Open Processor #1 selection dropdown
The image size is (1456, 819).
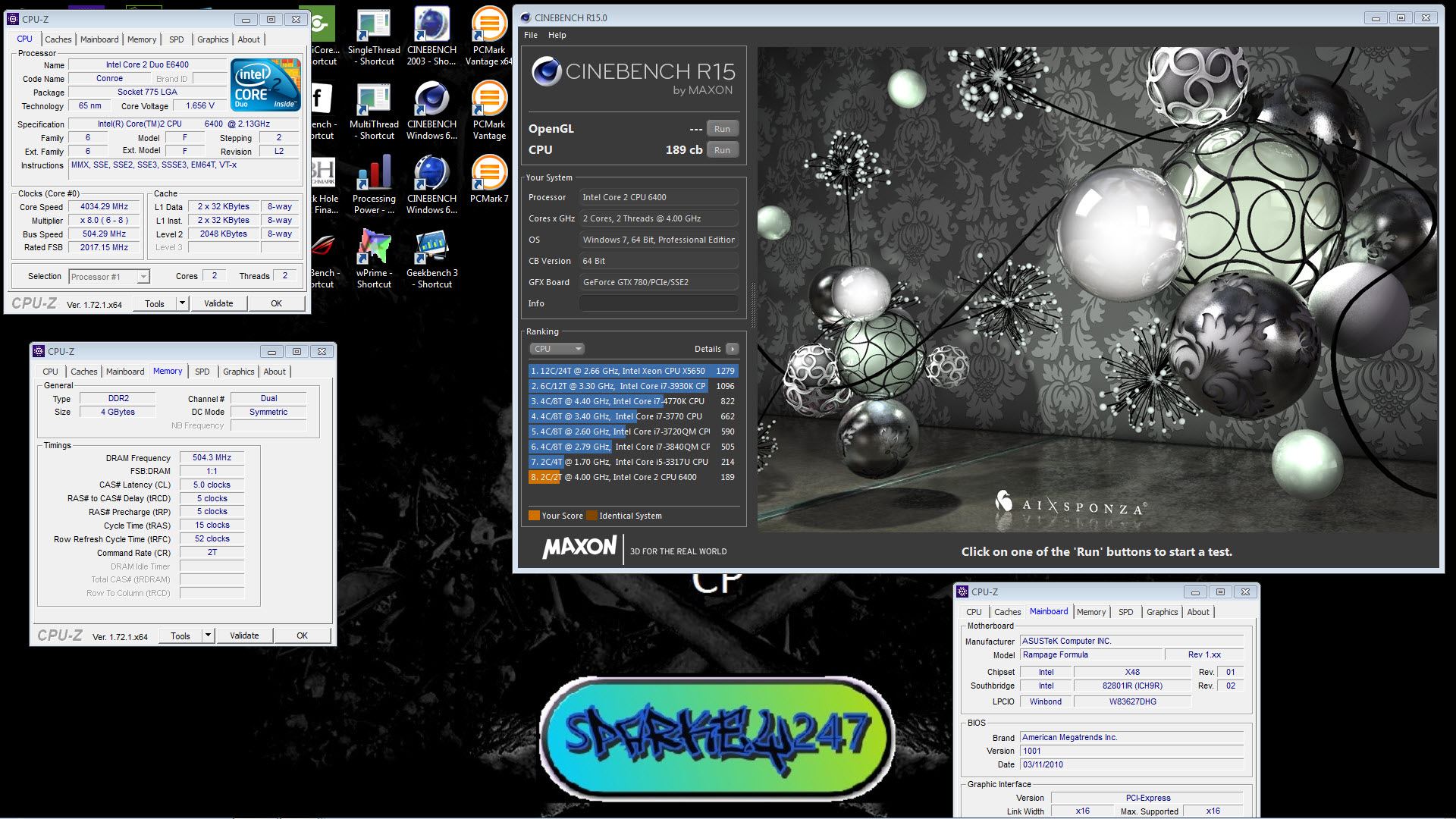[108, 277]
